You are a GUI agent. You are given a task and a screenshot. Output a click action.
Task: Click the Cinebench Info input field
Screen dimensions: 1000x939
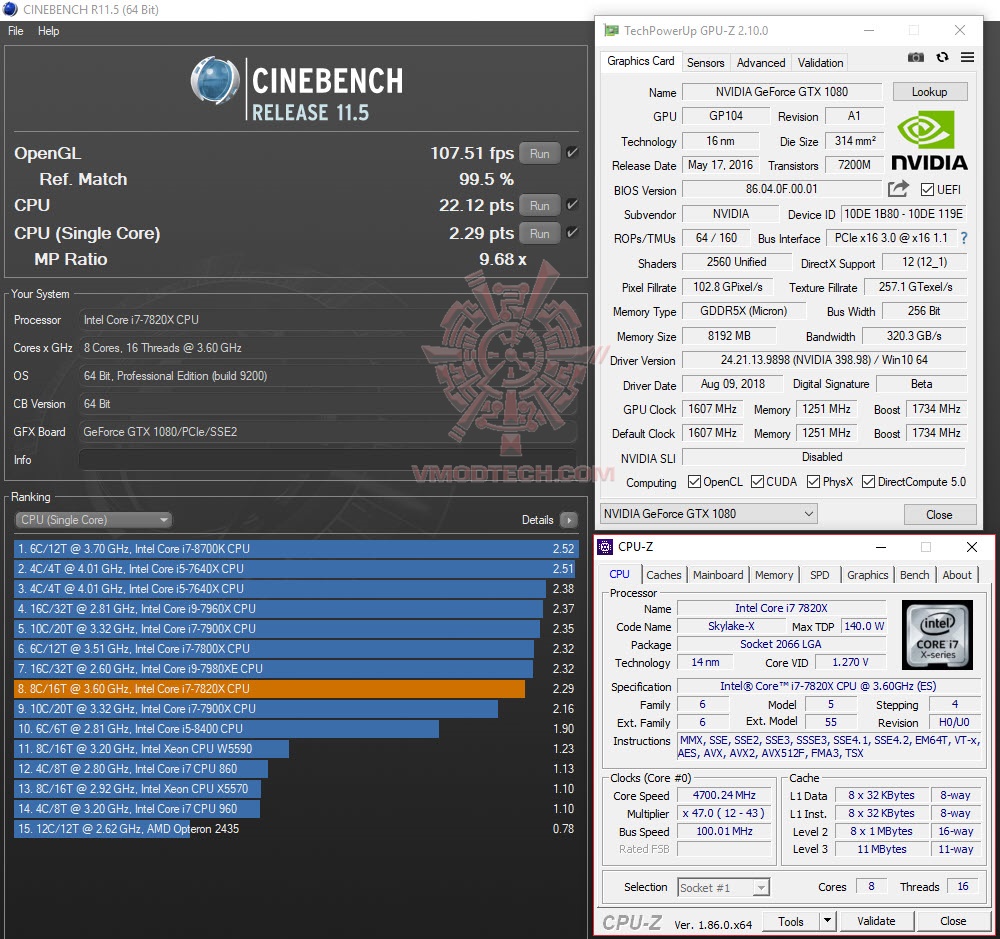click(327, 459)
